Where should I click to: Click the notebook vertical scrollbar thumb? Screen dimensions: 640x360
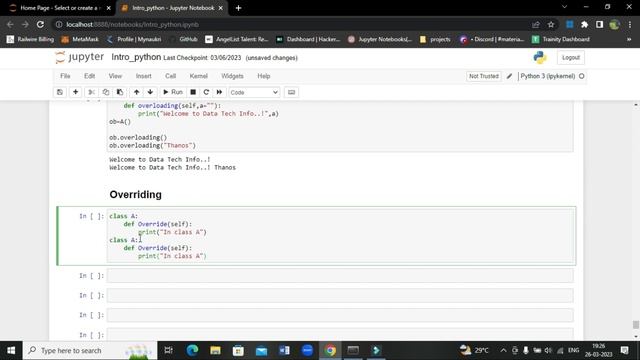[636, 325]
